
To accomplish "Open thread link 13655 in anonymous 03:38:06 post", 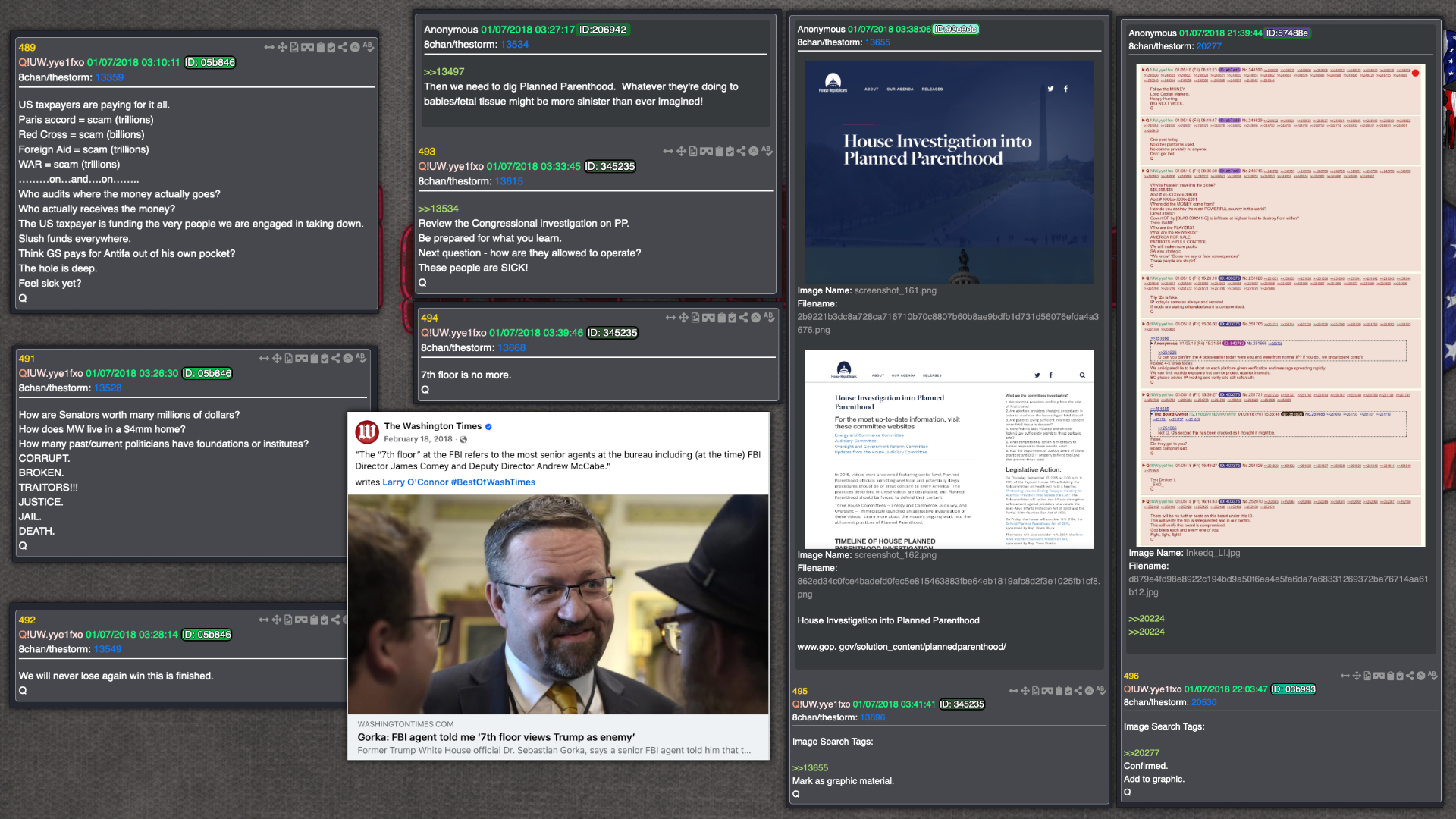I will tap(878, 42).
